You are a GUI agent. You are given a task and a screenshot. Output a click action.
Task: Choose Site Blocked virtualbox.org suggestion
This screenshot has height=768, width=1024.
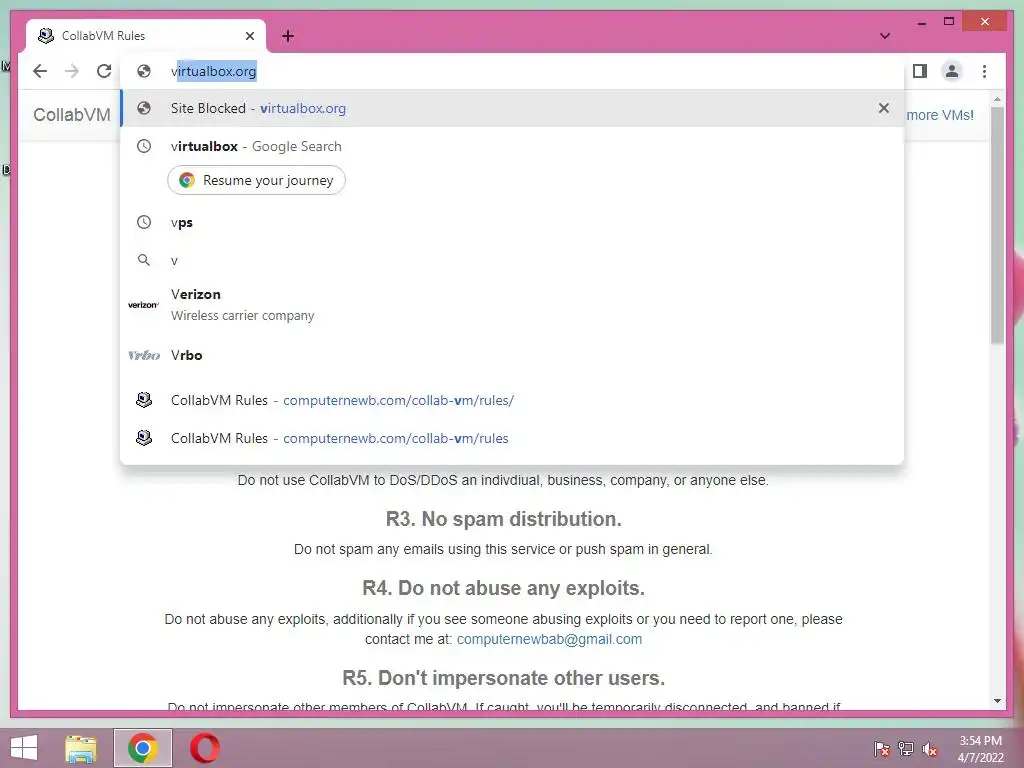coord(513,108)
